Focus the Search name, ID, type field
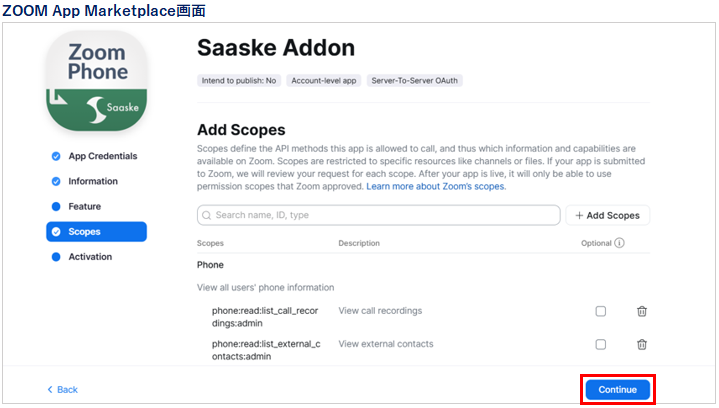 [x=378, y=215]
